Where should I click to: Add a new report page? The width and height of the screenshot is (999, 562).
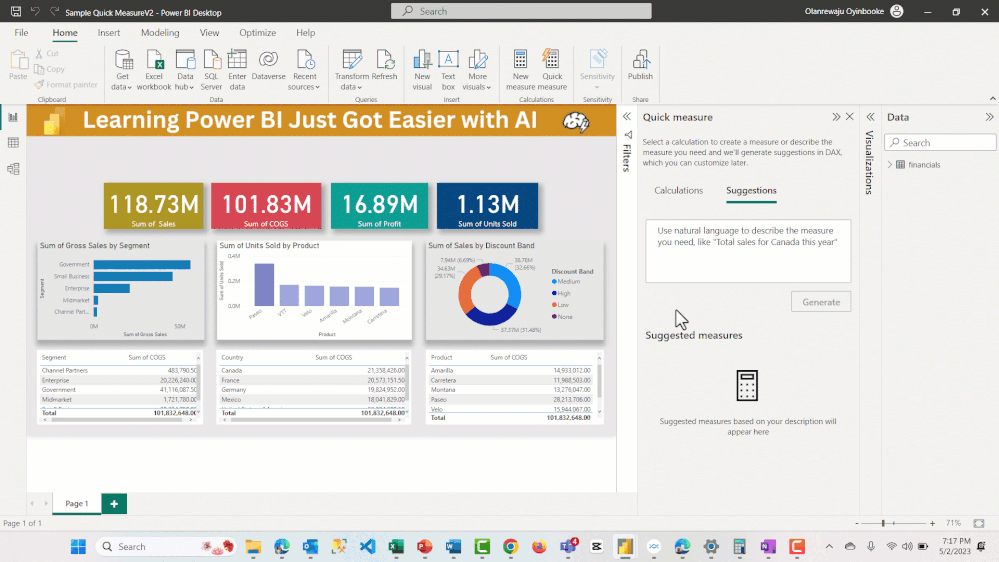click(x=114, y=503)
